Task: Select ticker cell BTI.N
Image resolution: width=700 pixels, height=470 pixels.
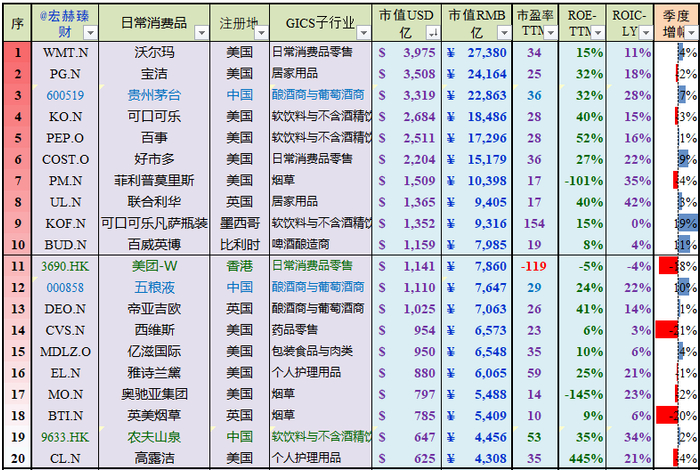Action: (x=65, y=416)
